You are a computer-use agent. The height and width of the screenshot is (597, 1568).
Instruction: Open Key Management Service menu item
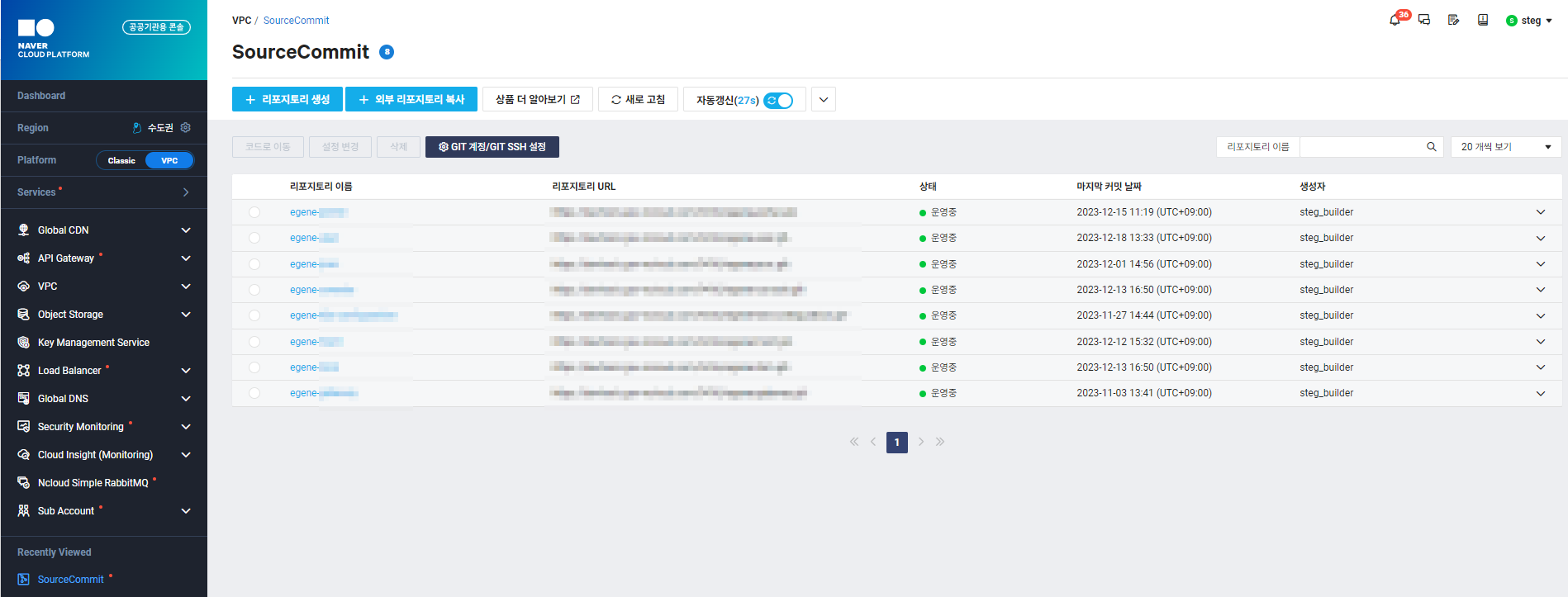coord(93,343)
